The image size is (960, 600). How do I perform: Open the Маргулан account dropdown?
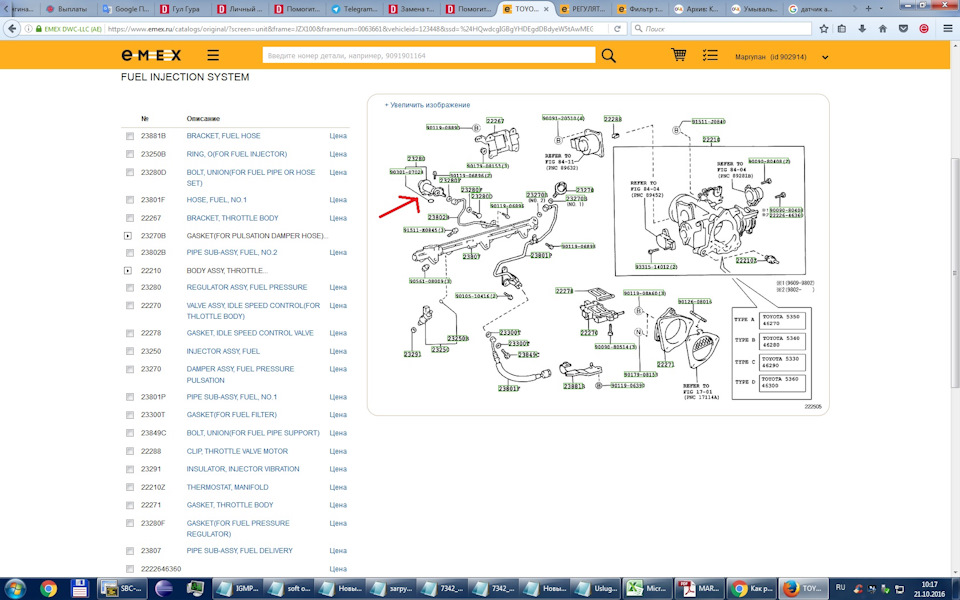825,58
